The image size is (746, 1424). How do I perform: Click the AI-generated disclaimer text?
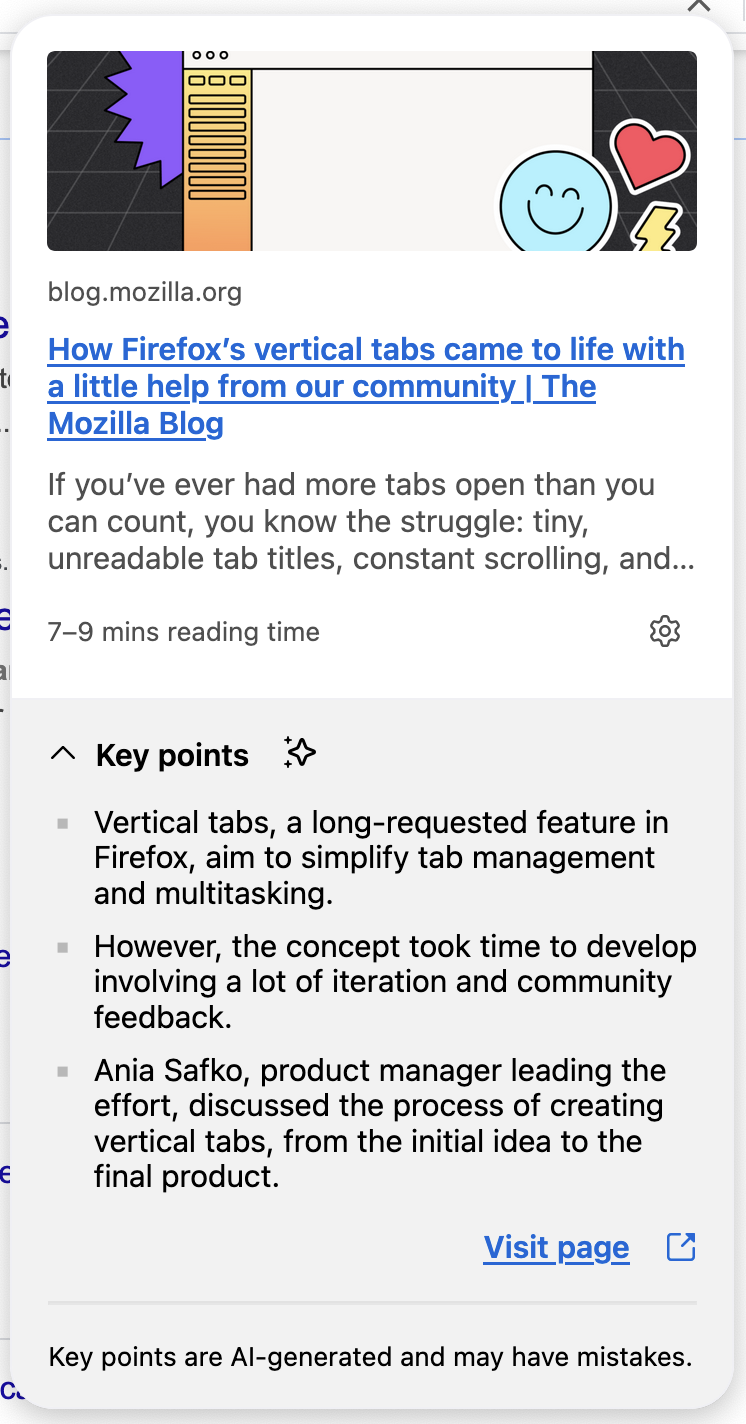click(x=370, y=1356)
